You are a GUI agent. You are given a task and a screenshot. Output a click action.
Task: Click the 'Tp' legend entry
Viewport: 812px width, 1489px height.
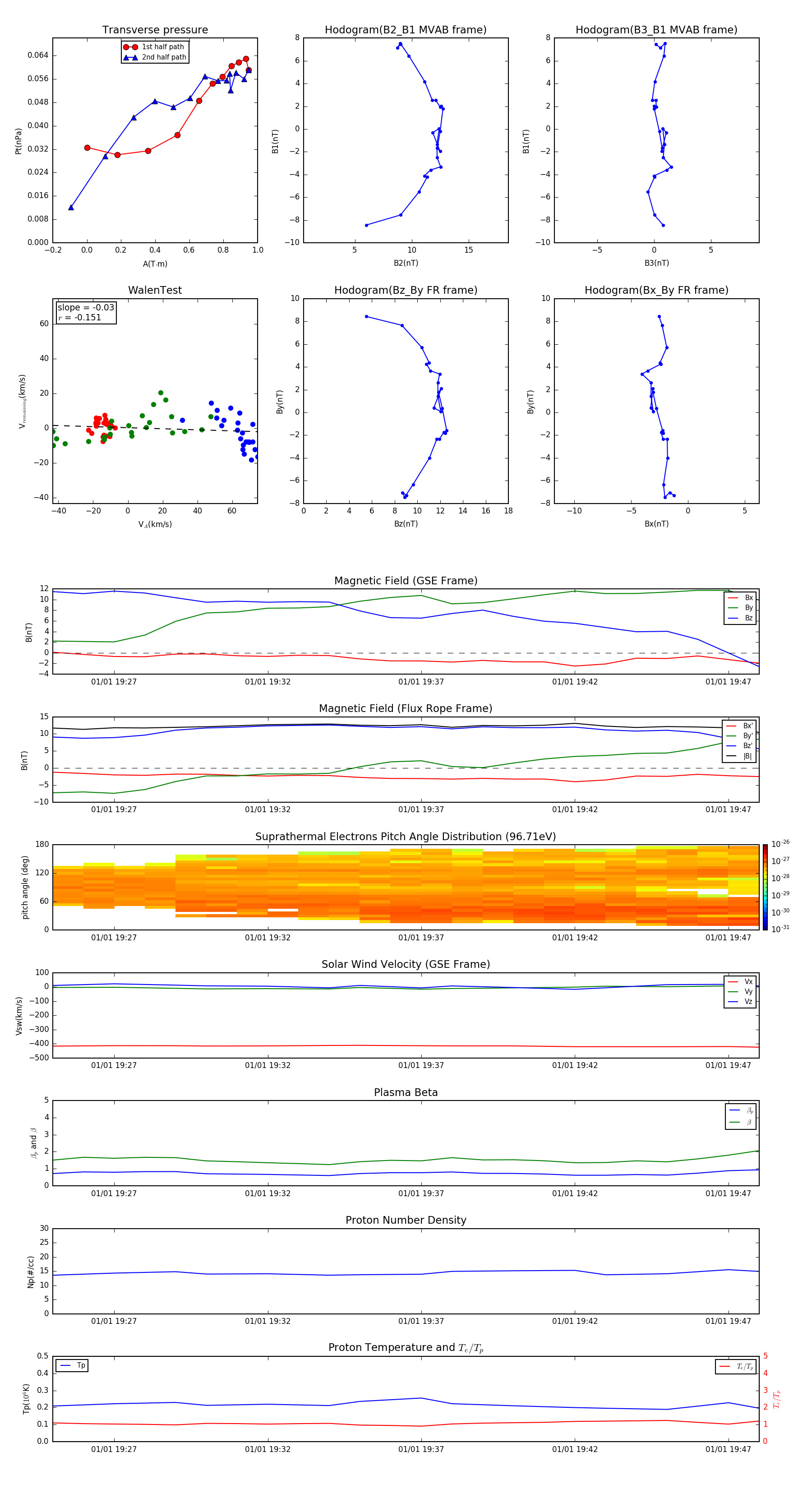click(x=72, y=1365)
